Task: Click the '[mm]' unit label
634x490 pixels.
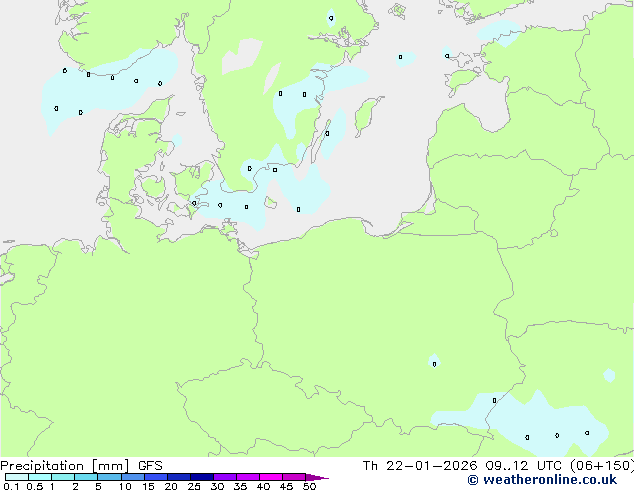Action: click(110, 466)
